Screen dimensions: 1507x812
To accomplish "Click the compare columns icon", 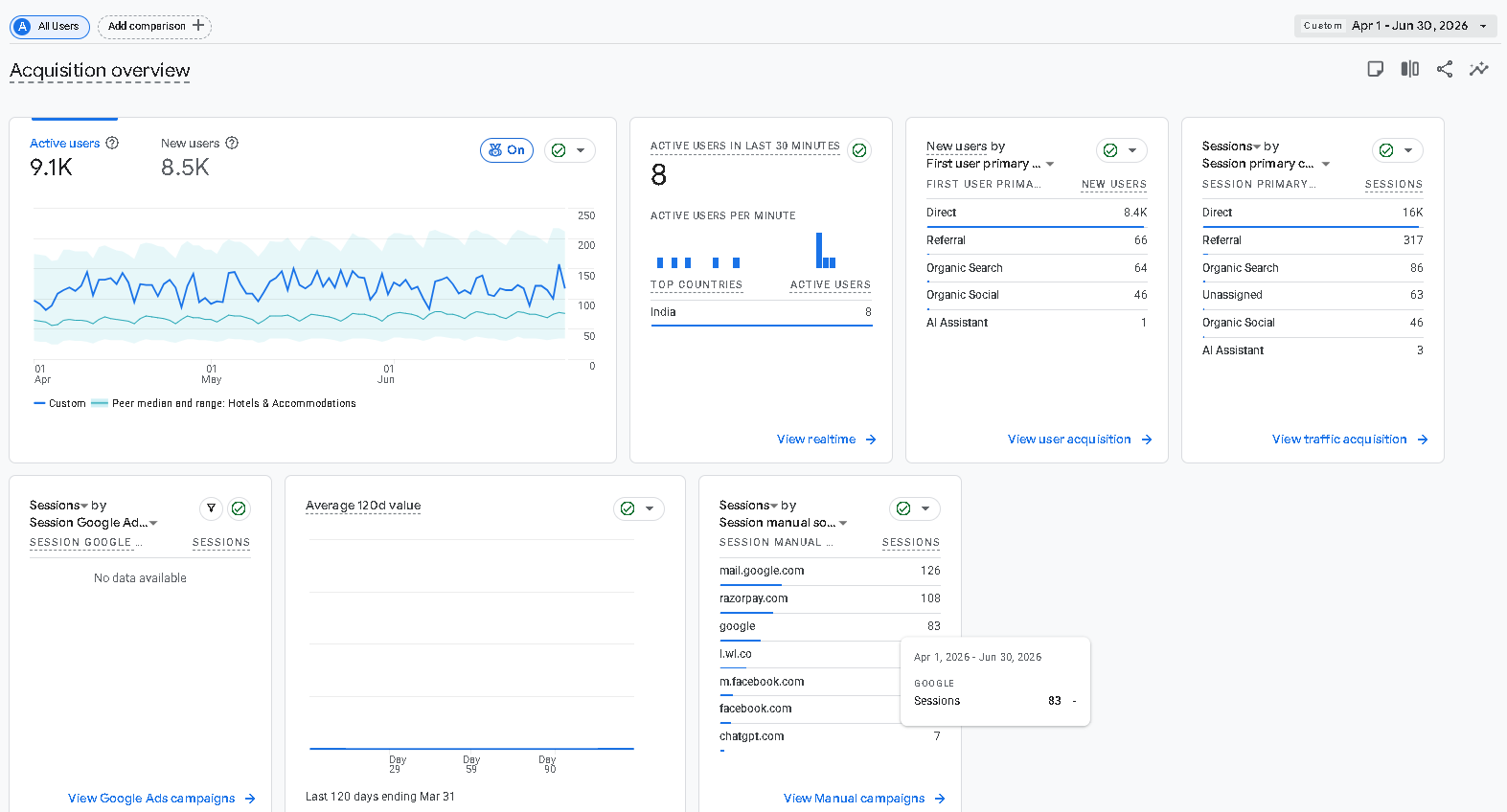I will (x=1409, y=69).
